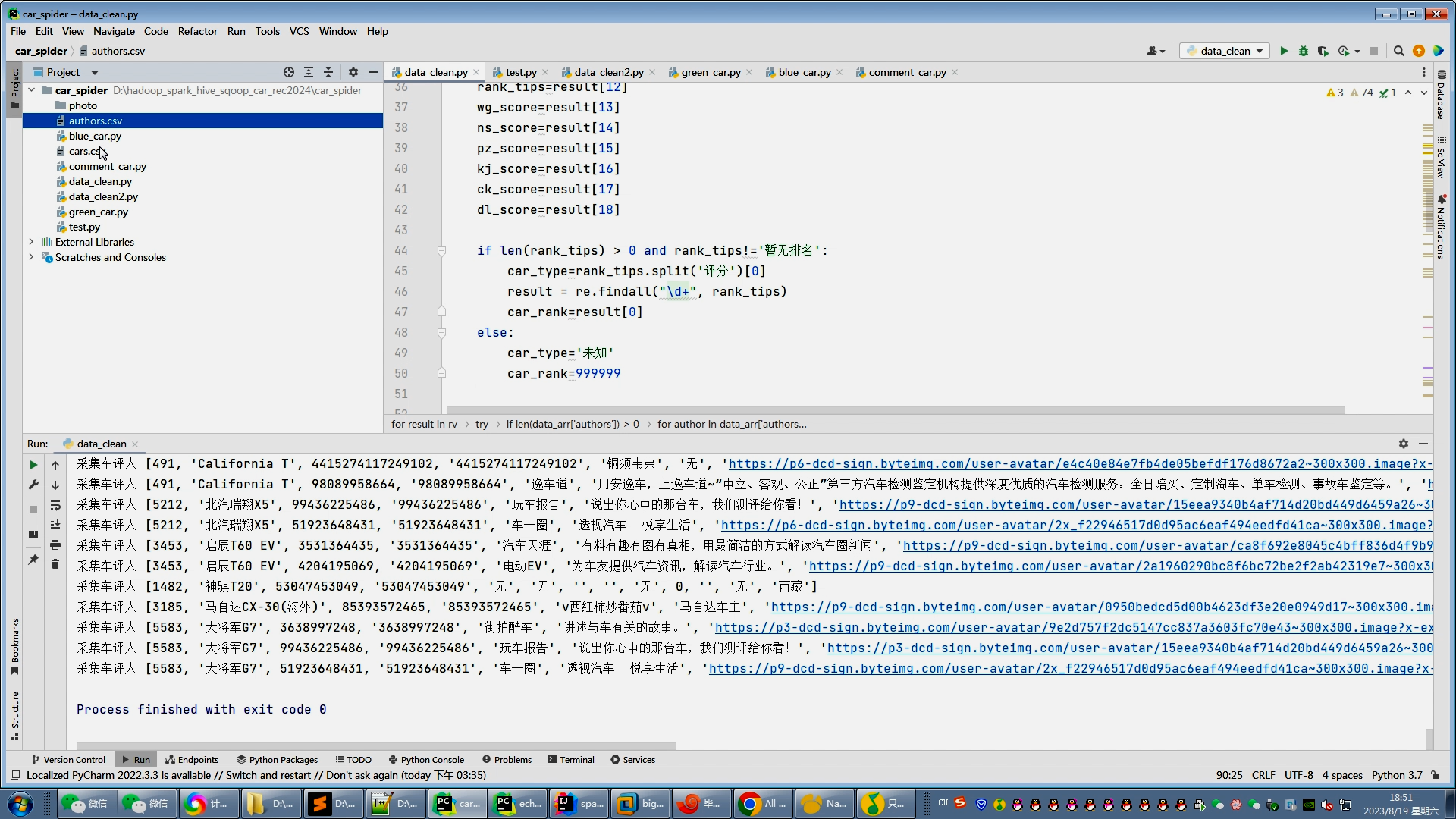Screen dimensions: 1456x819
Task: Expand External Libraries tree node
Action: (x=31, y=242)
